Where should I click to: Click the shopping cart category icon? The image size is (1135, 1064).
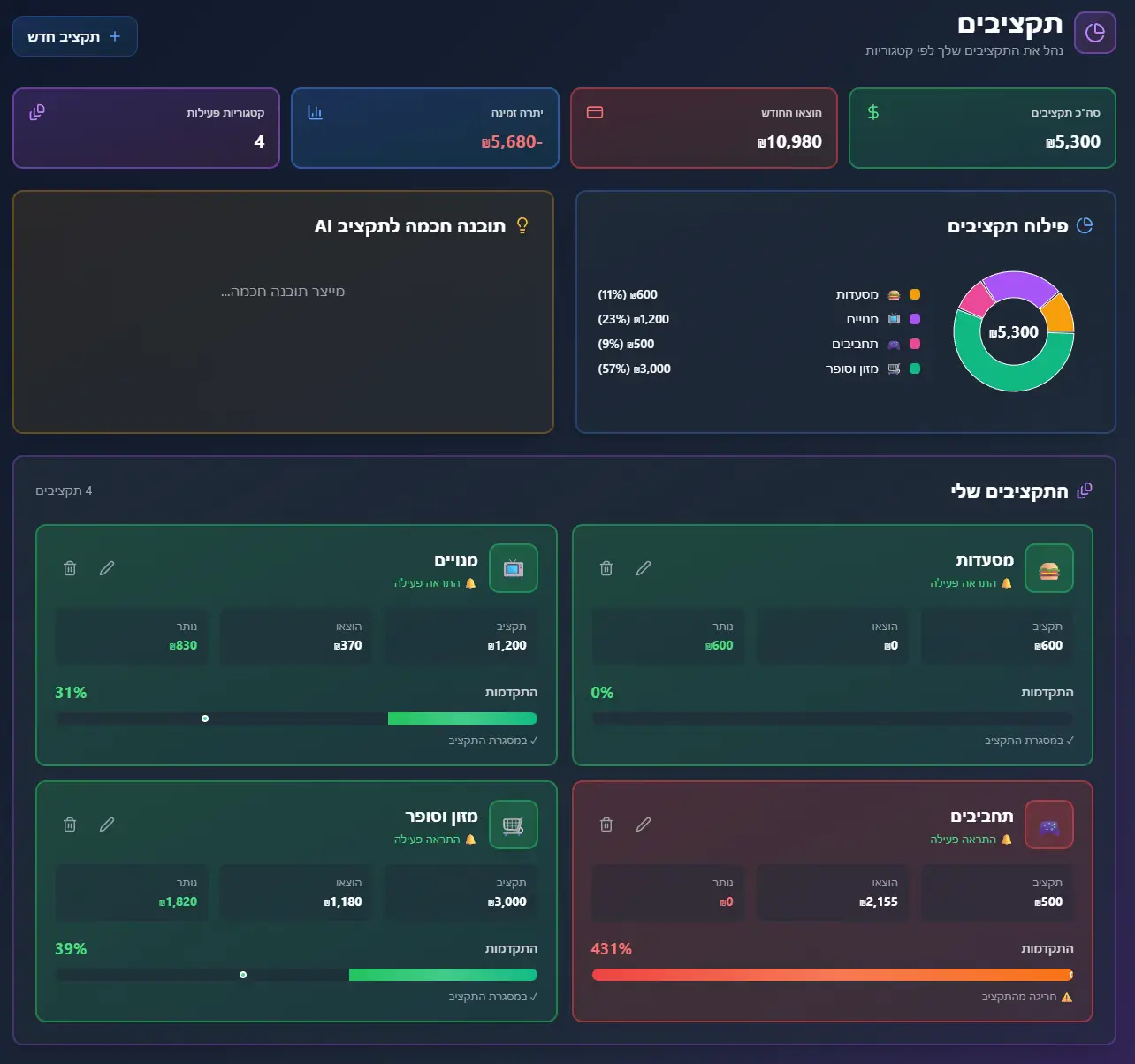coord(513,825)
